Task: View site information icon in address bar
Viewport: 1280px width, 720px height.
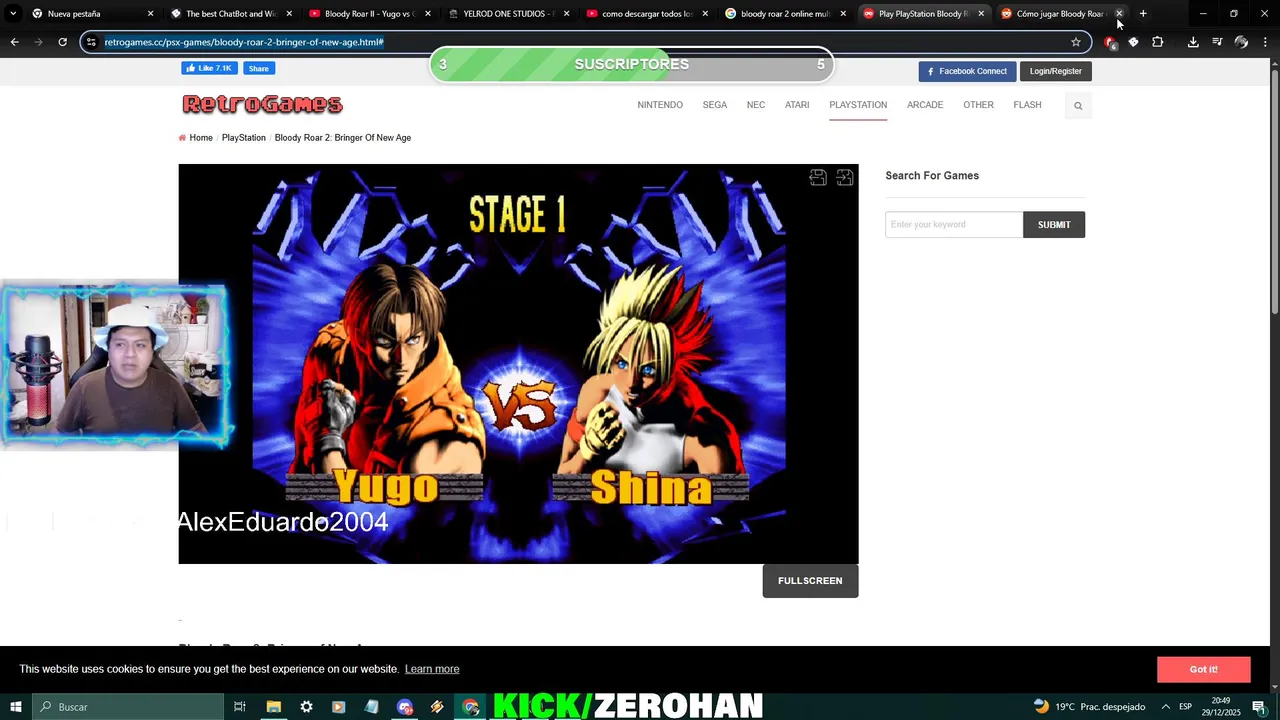Action: click(91, 42)
